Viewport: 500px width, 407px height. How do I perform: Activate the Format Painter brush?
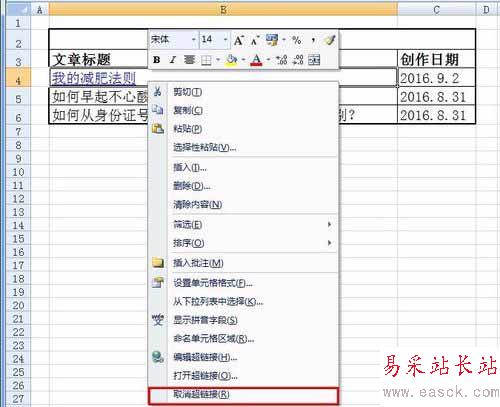[329, 40]
